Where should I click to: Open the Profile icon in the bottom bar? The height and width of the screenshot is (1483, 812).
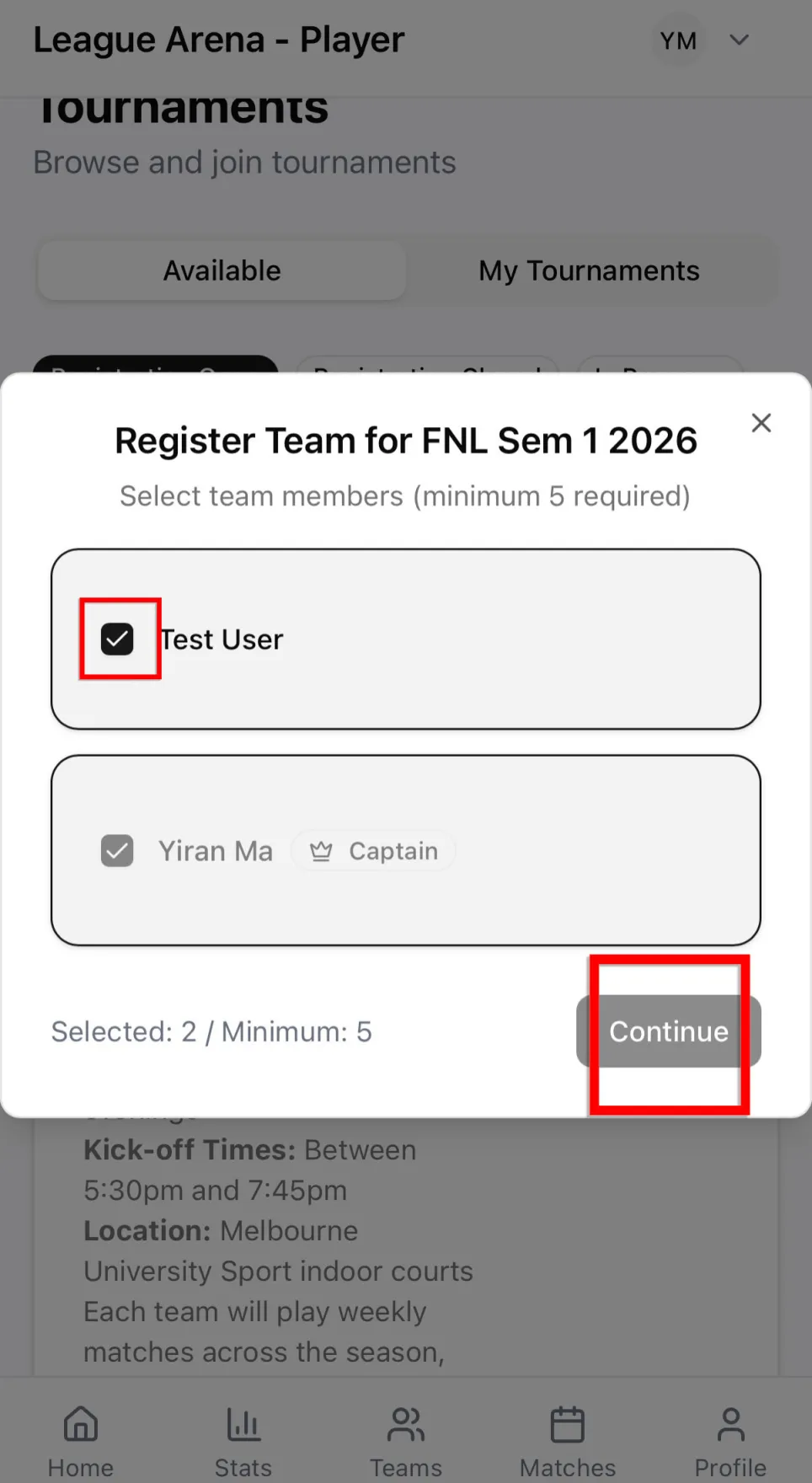[x=729, y=1432]
